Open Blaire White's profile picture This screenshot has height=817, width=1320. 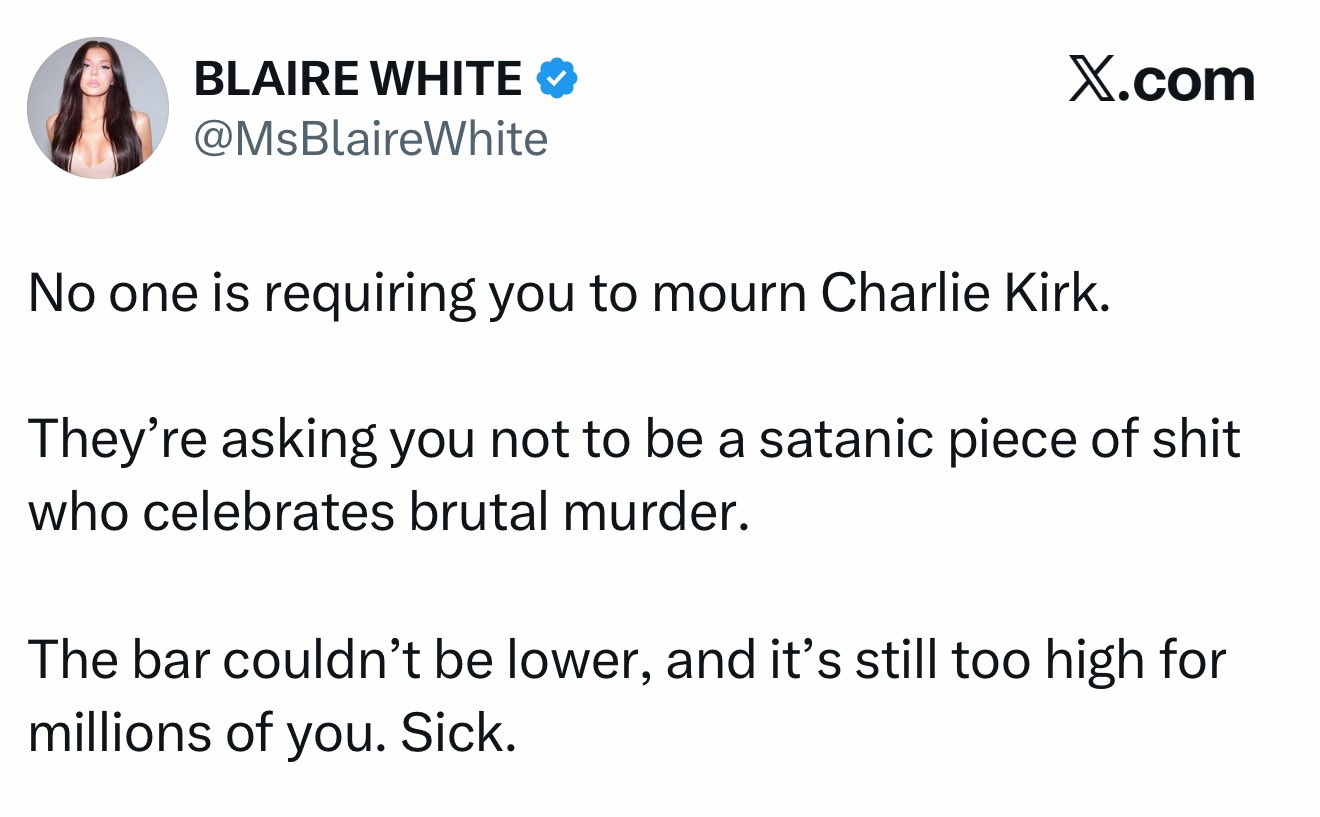pos(98,108)
